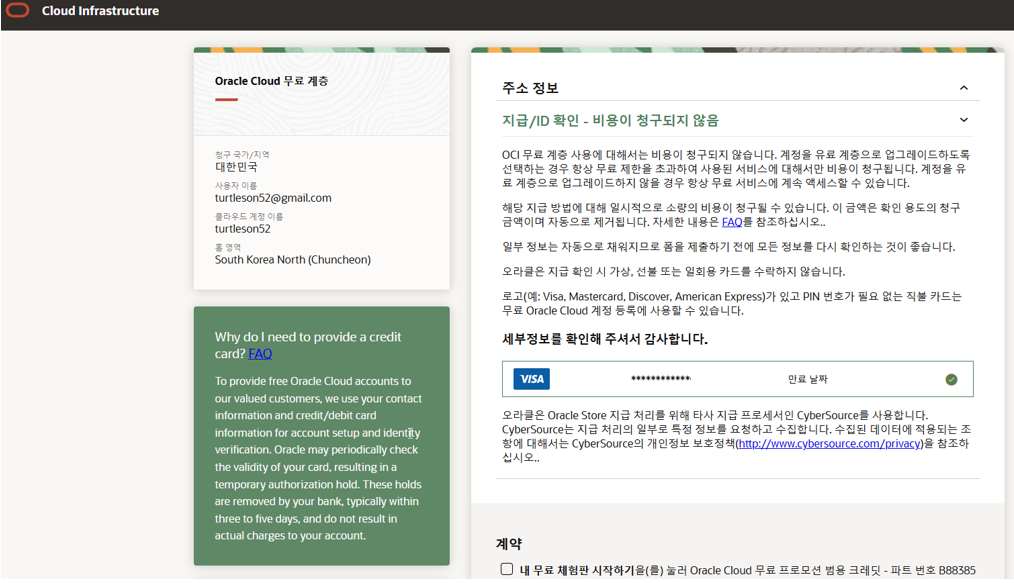
Task: Click the turtleson52 cloud account name
Action: [x=243, y=229]
